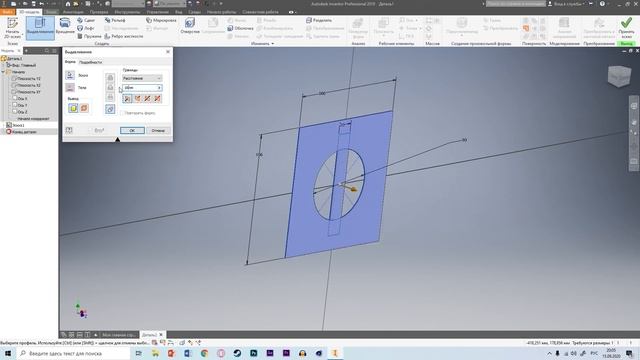Cancel the Extrude dialog
The width and height of the screenshot is (640, 360).
[x=158, y=131]
